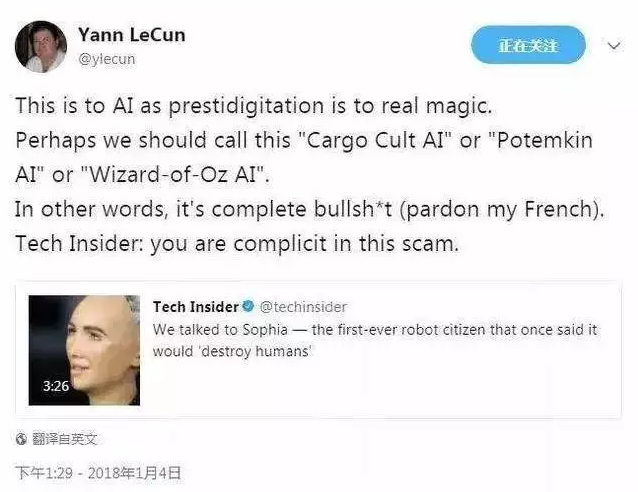Screen dimensions: 638x492
Task: Click 'would destroy humans' quoted text line
Action: (x=232, y=351)
